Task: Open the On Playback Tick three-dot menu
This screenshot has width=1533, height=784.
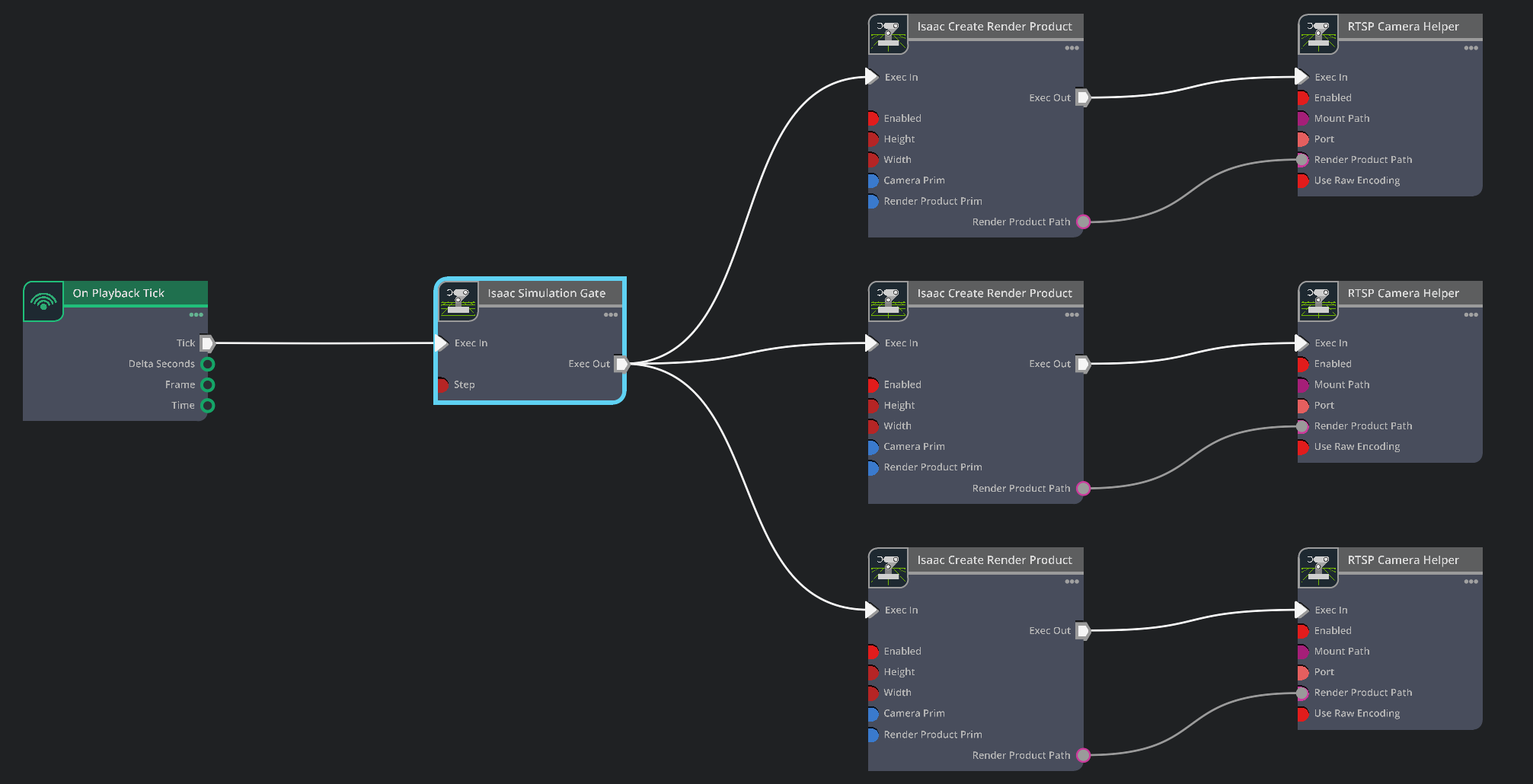Action: (x=196, y=314)
